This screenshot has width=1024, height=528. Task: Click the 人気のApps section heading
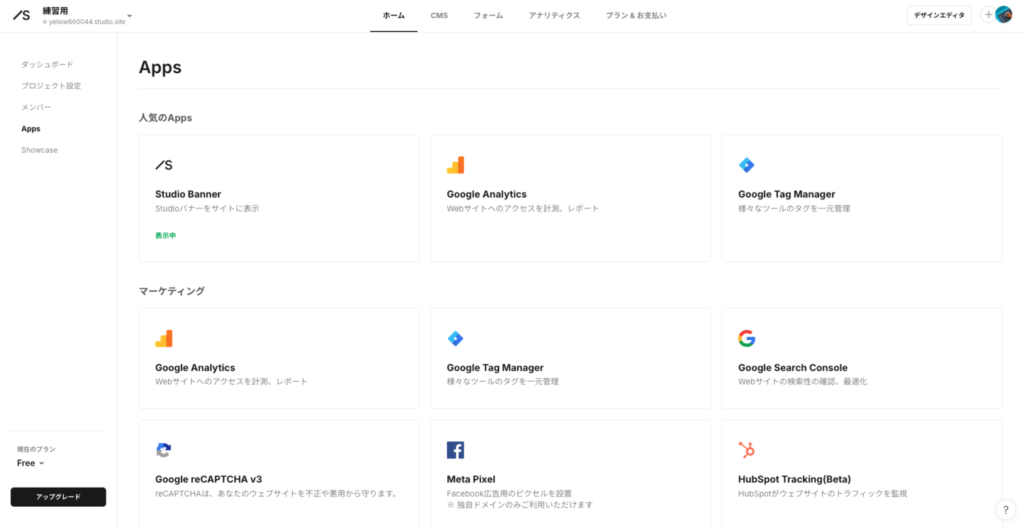165,118
